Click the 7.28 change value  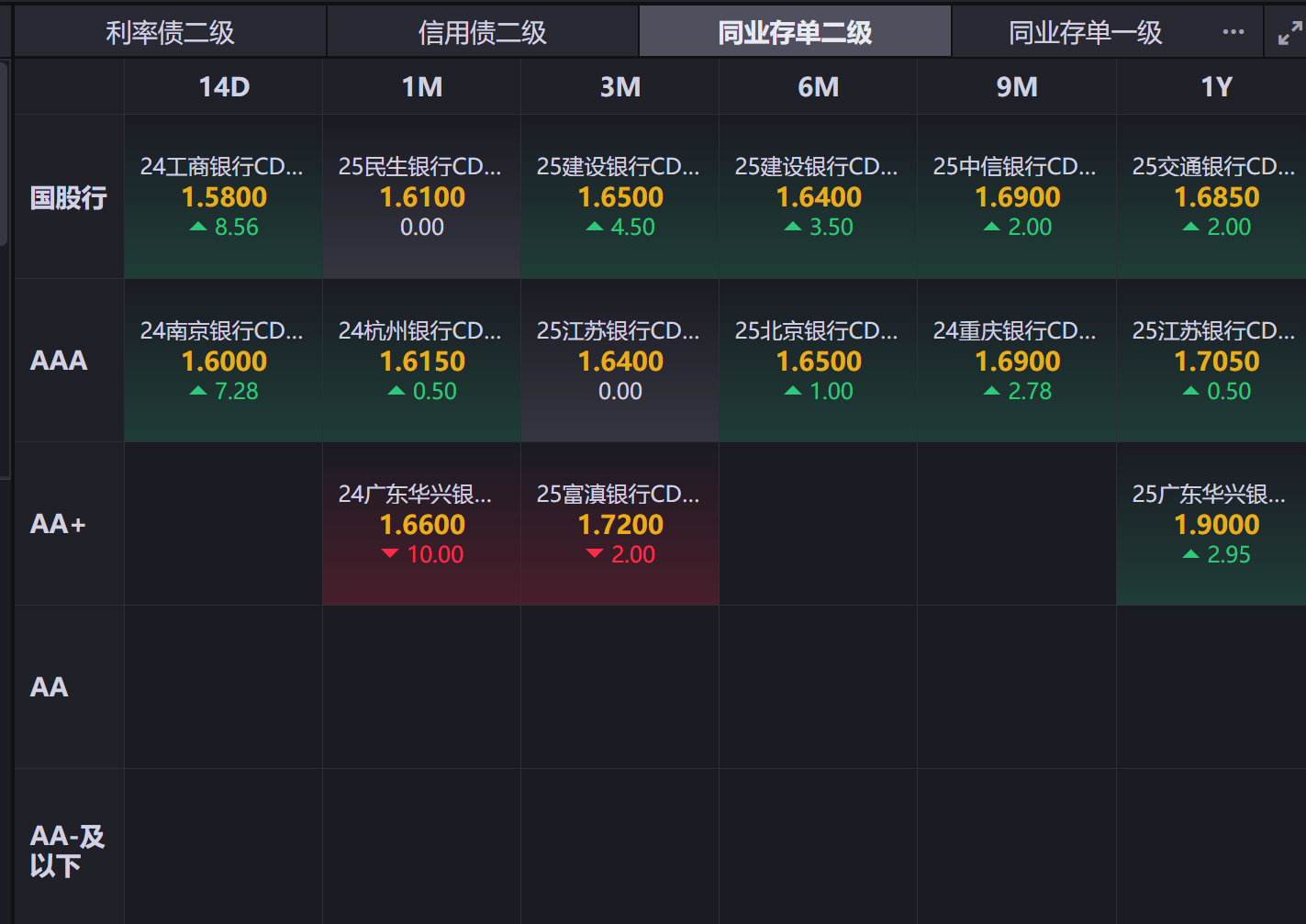[236, 392]
